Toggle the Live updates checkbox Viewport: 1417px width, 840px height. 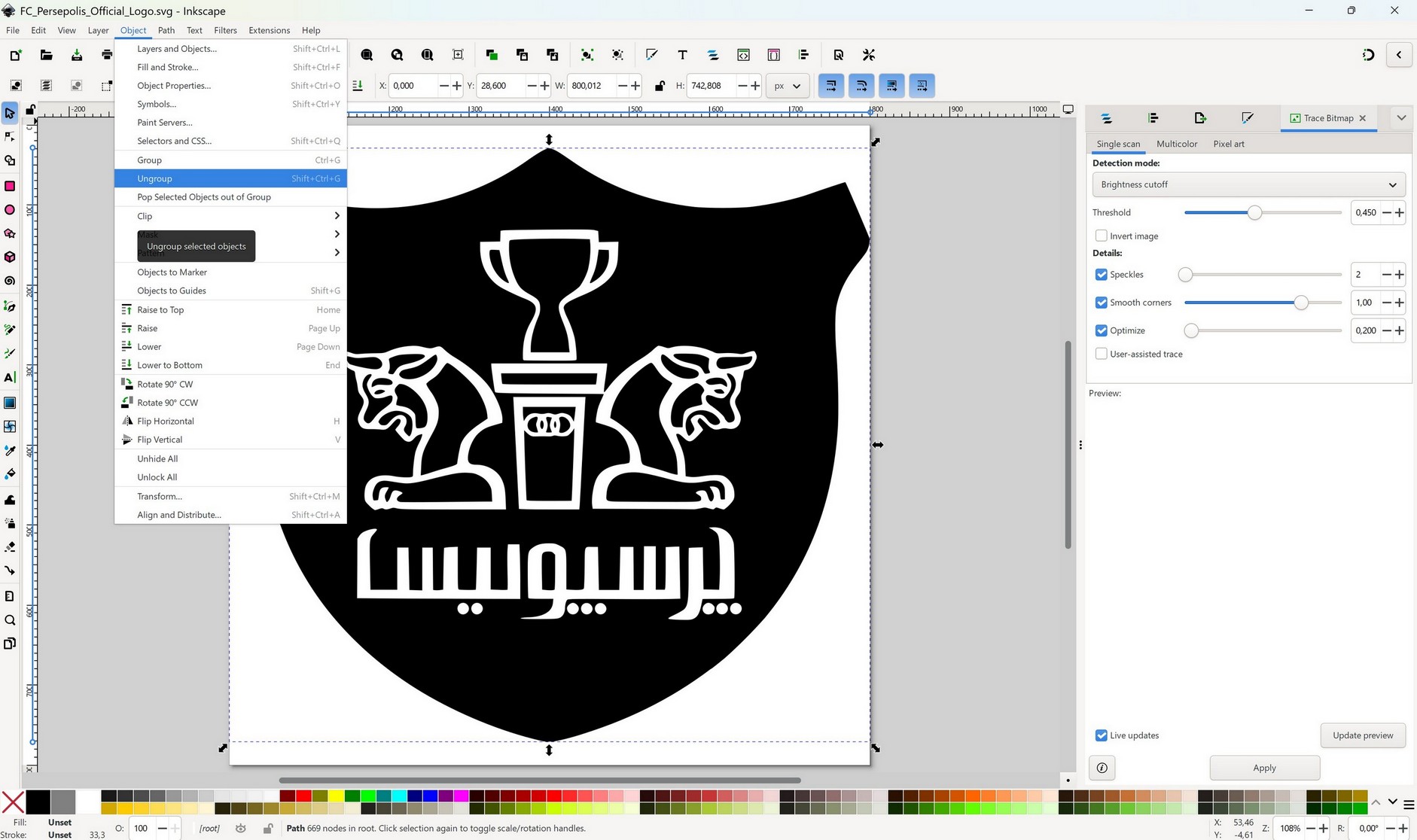point(1102,735)
